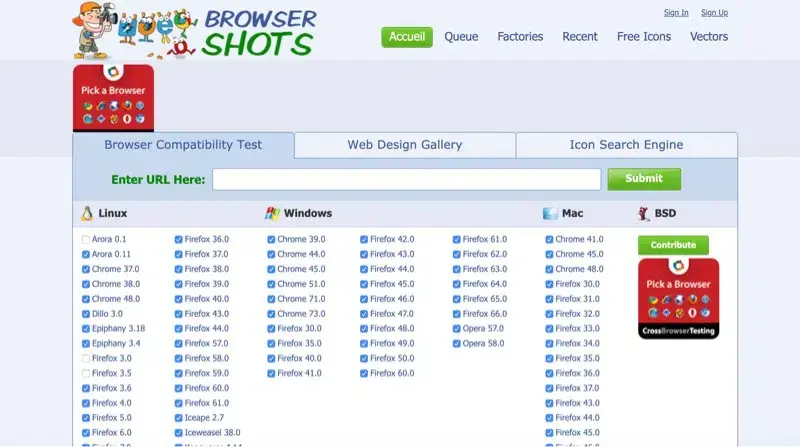
Task: Open the Vectors page
Action: click(709, 37)
